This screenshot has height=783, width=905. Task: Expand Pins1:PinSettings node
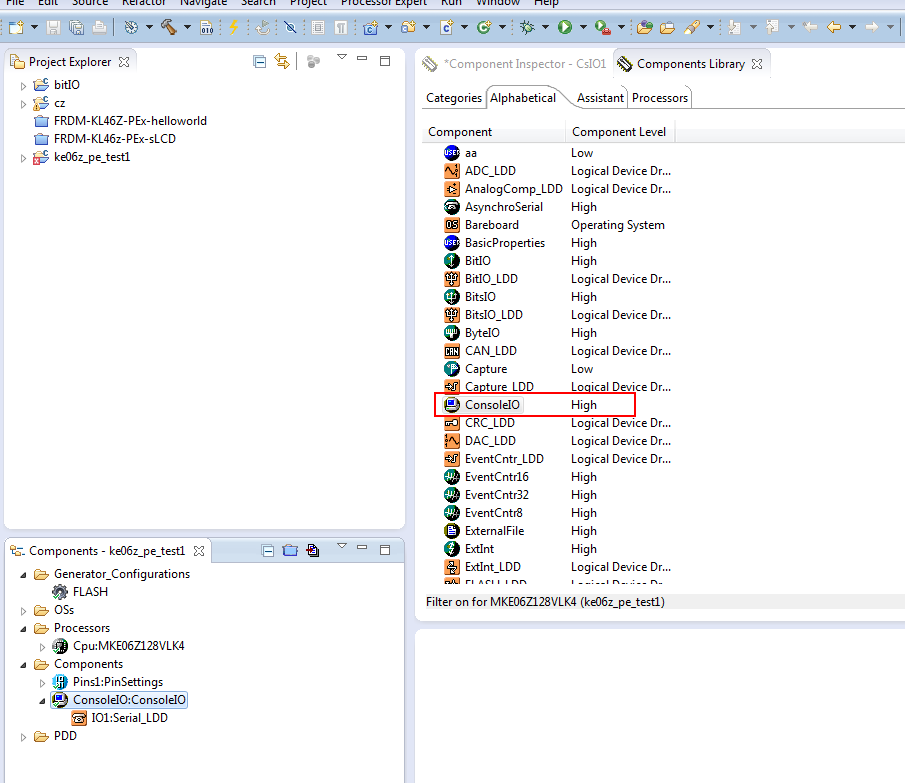pos(42,683)
